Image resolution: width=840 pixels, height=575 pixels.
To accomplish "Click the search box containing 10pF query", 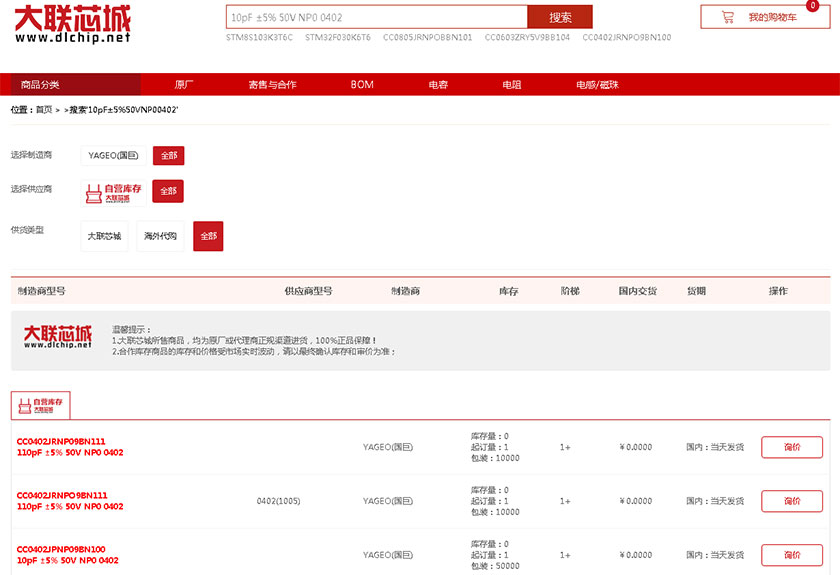I will (376, 17).
